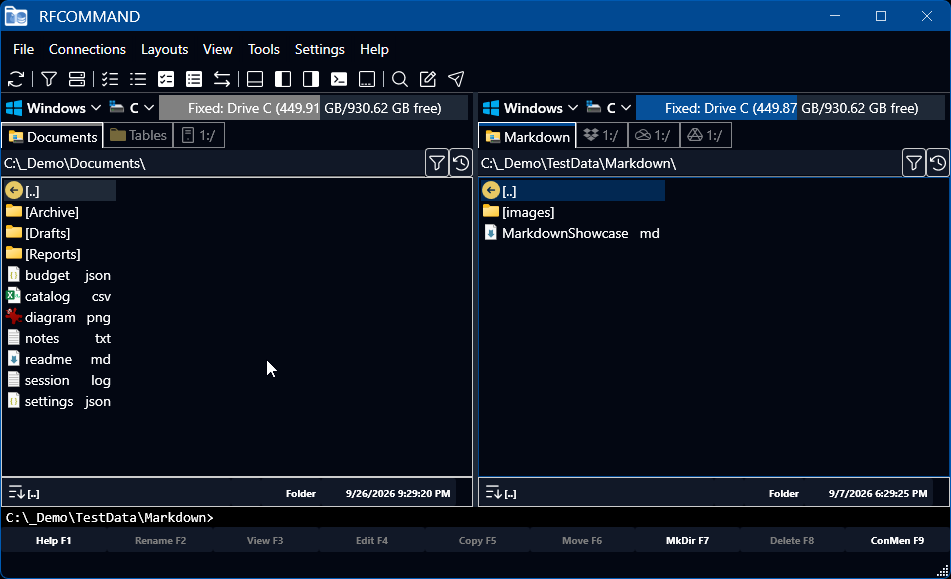
Task: Open the left panel drive C dropdown
Action: tap(132, 108)
